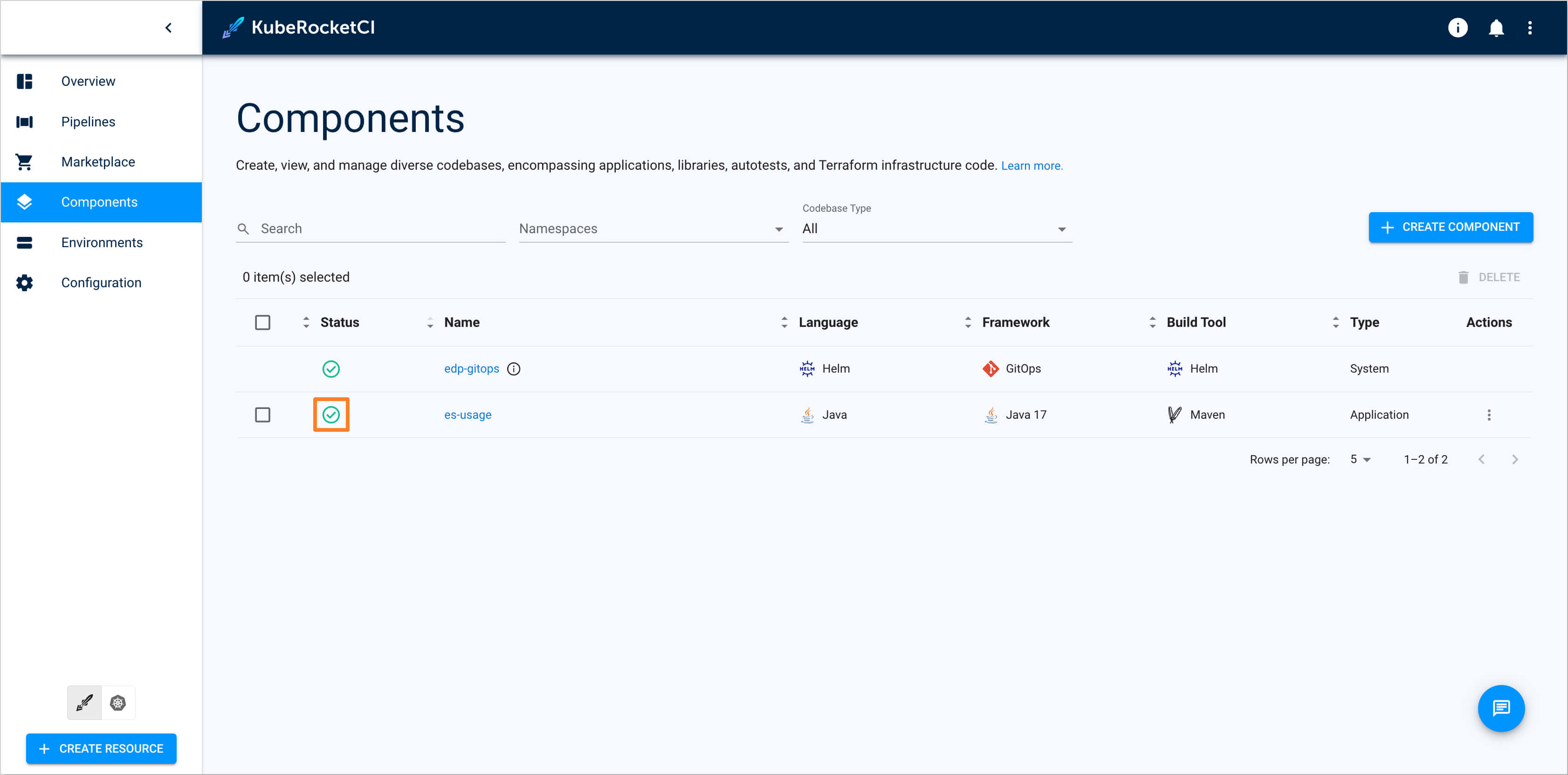Open Environments from the left sidebar

101,242
